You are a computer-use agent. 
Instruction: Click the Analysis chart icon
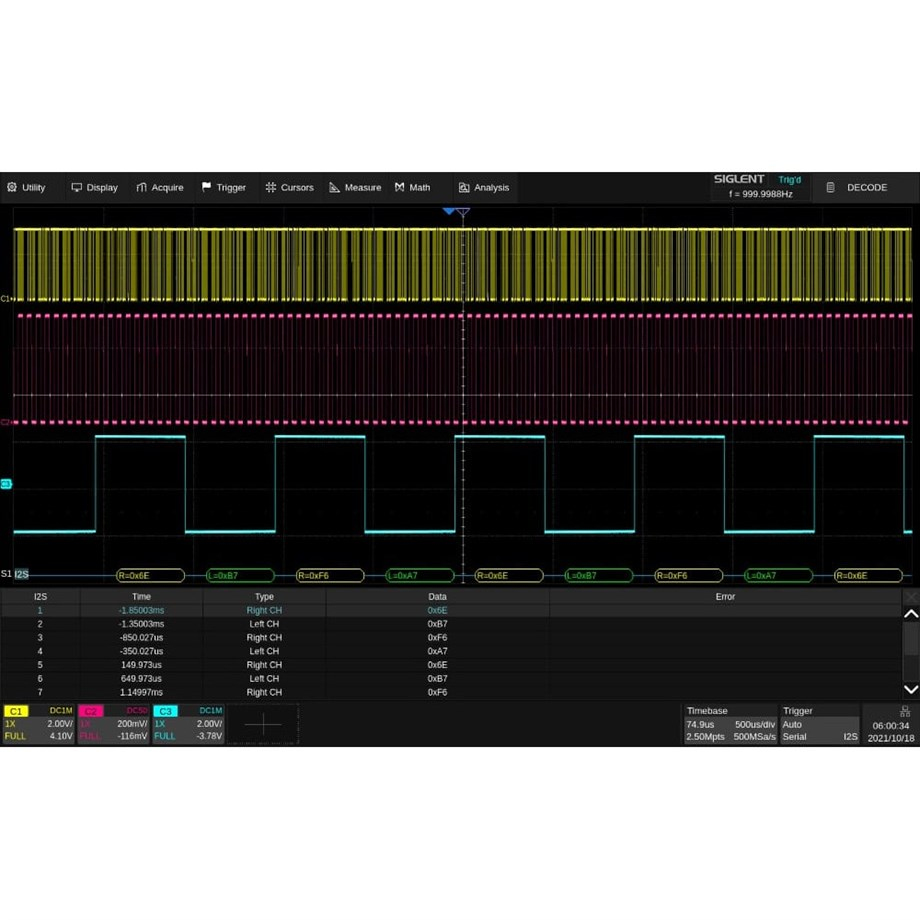(464, 187)
